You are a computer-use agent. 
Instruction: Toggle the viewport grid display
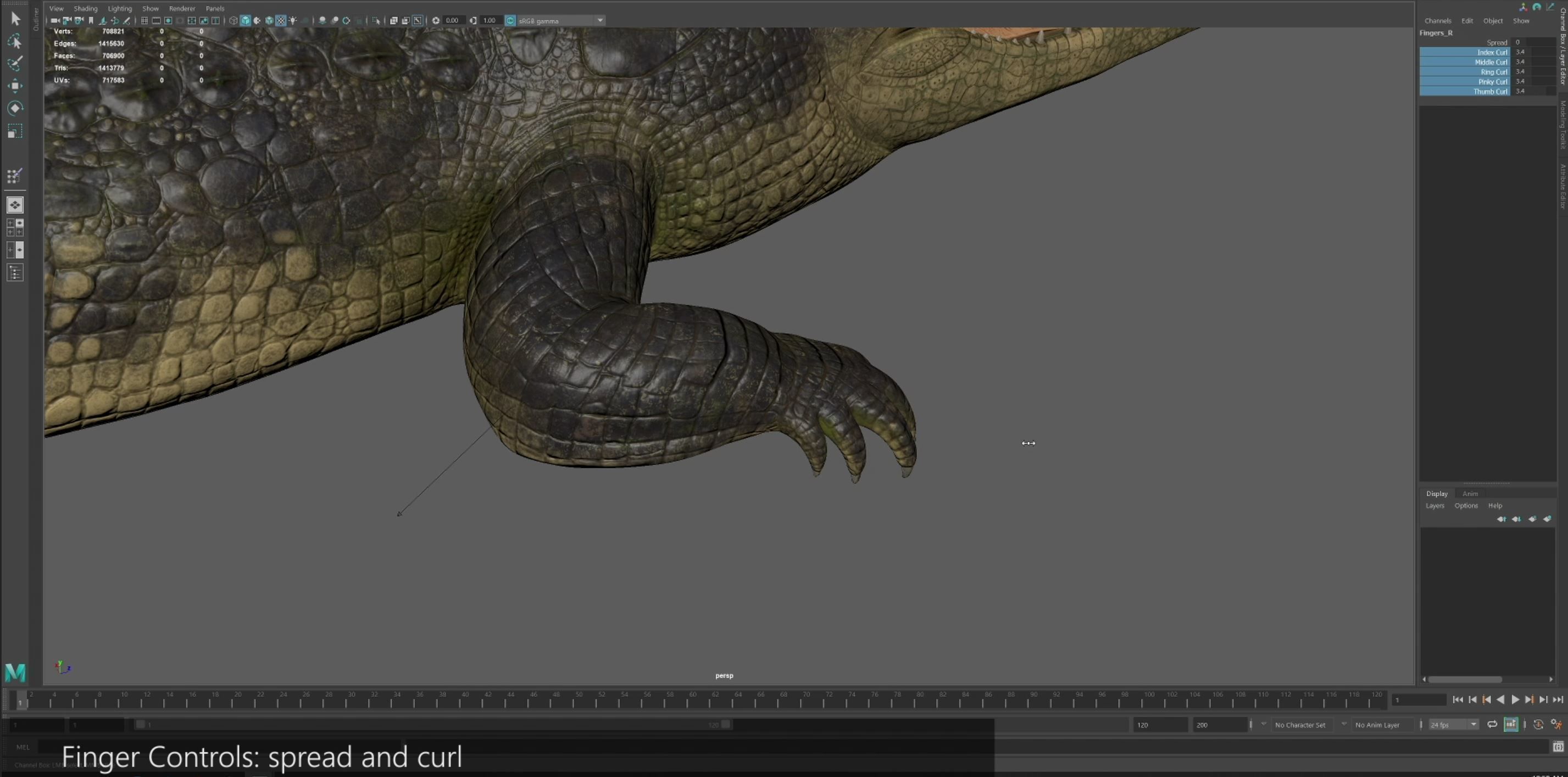coord(144,21)
